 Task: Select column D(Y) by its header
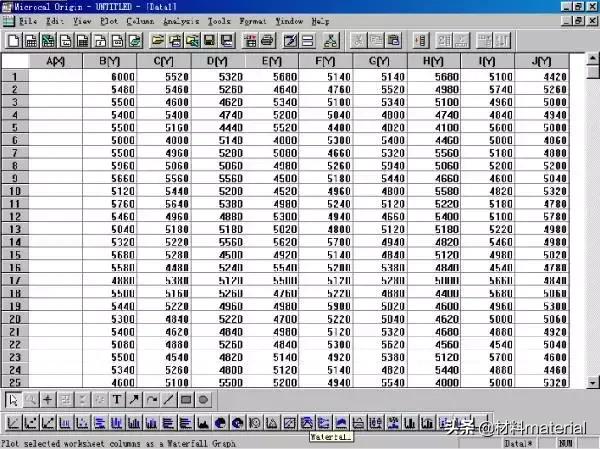217,61
